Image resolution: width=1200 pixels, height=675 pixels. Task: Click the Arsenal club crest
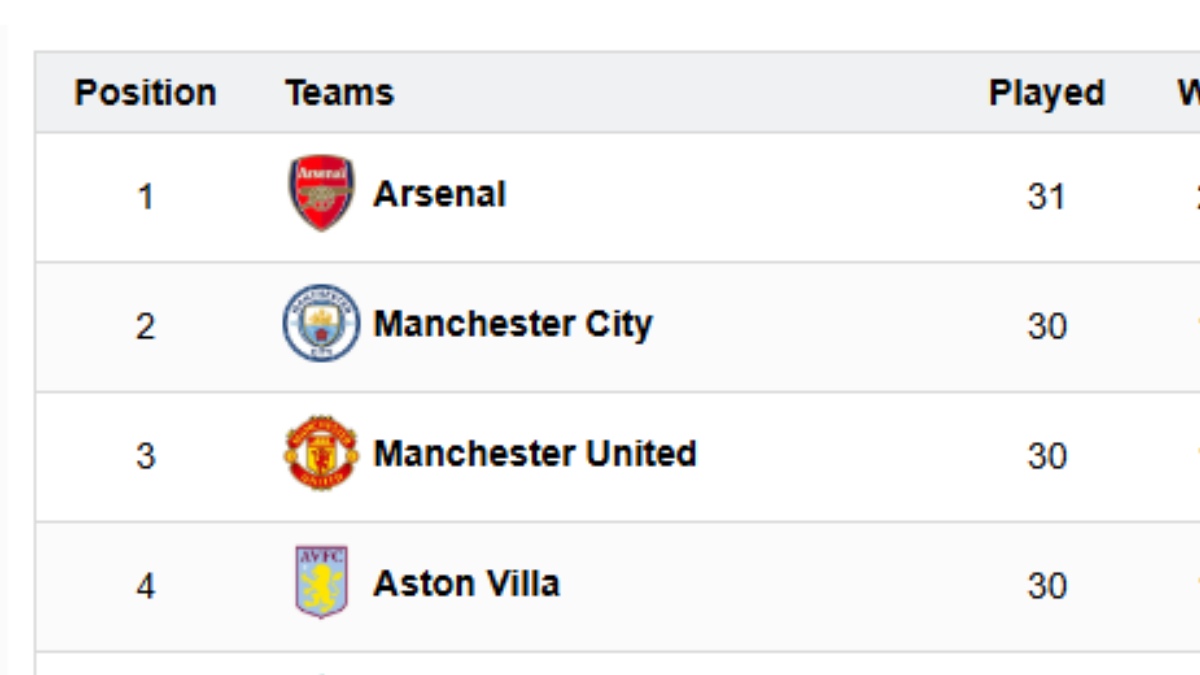pos(321,194)
